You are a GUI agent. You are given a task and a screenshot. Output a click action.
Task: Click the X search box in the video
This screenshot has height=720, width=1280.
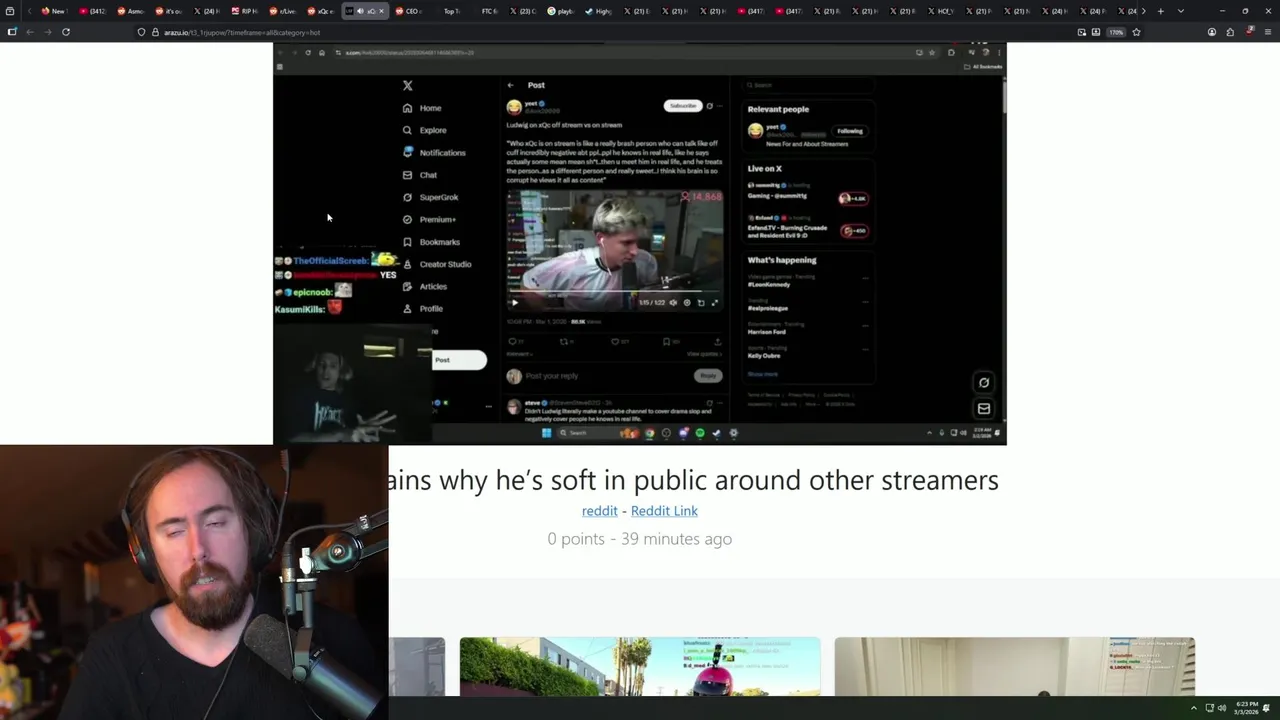tap(808, 85)
